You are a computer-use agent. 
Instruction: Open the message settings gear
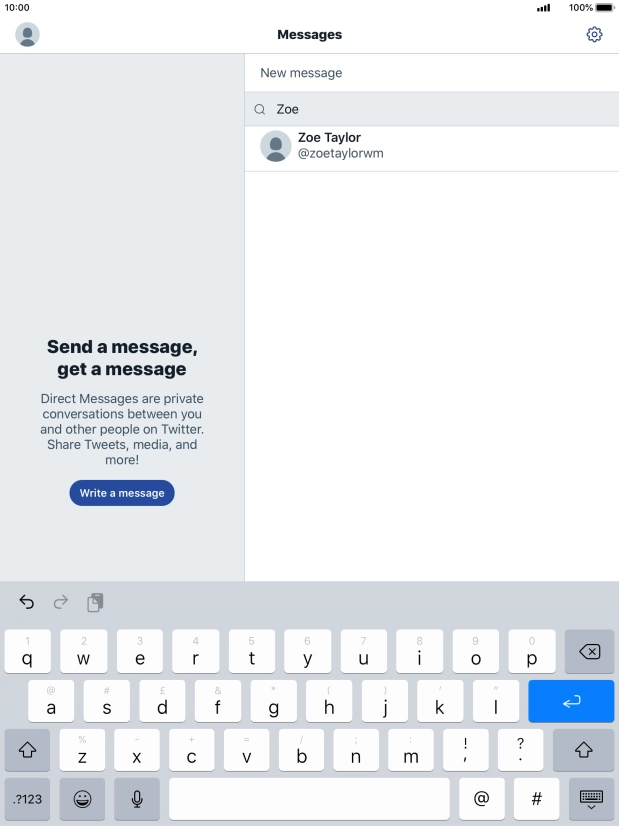click(594, 35)
